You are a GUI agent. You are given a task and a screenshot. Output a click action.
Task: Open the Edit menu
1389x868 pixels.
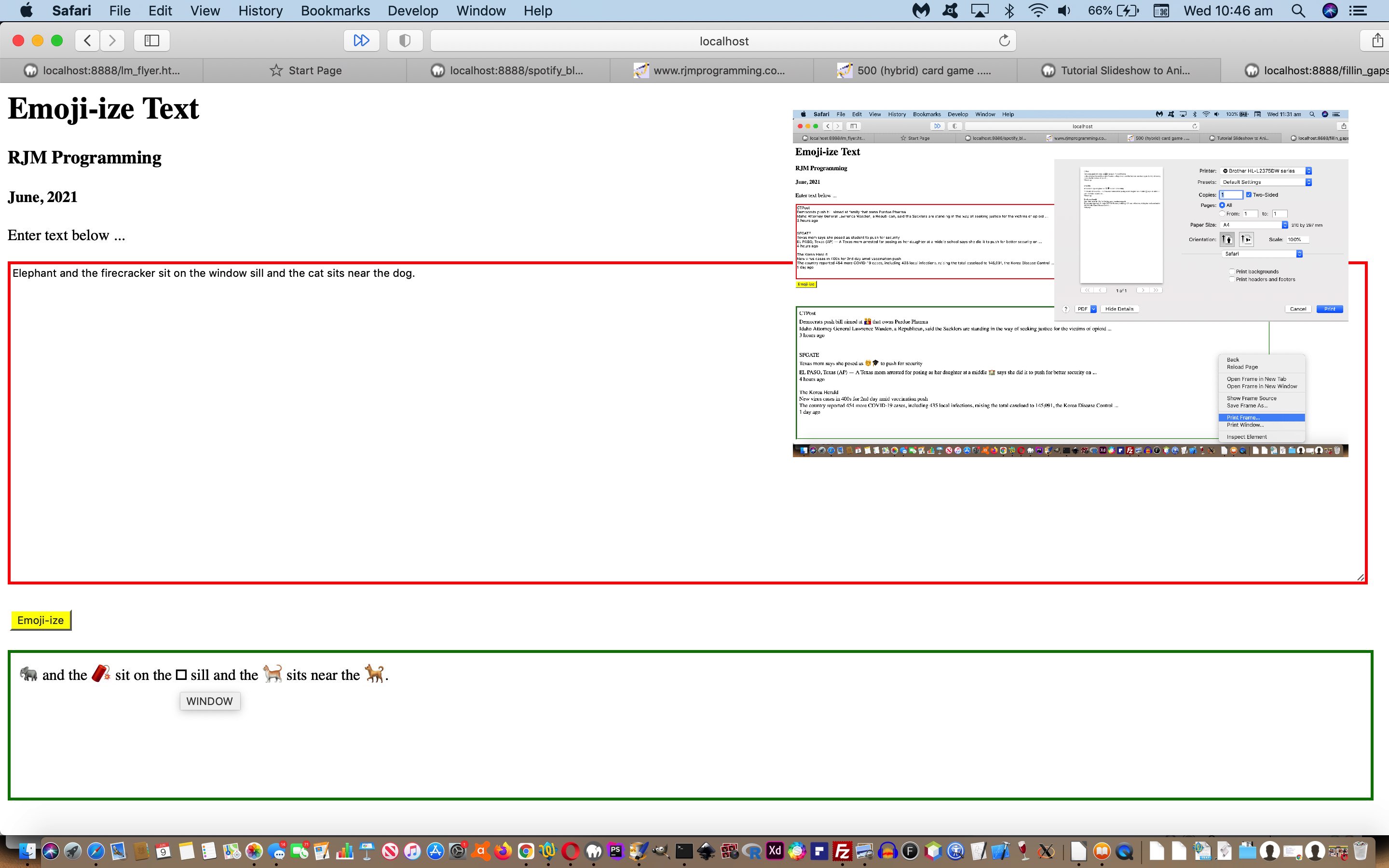(160, 10)
